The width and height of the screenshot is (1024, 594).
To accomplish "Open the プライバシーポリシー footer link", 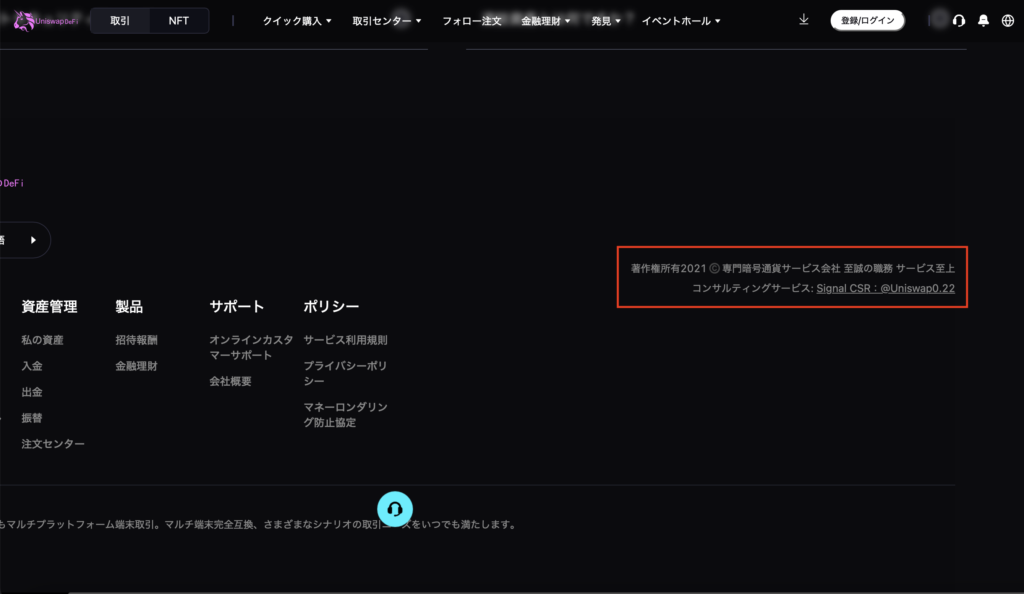I will 345,373.
